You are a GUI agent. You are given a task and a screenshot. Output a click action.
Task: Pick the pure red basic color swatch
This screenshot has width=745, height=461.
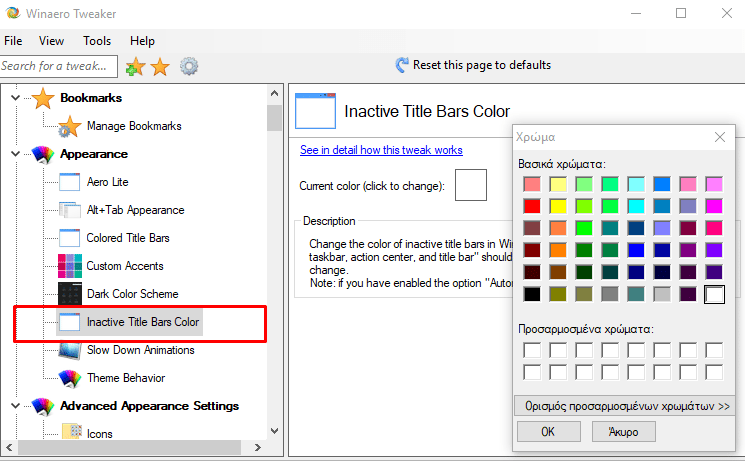(x=532, y=206)
